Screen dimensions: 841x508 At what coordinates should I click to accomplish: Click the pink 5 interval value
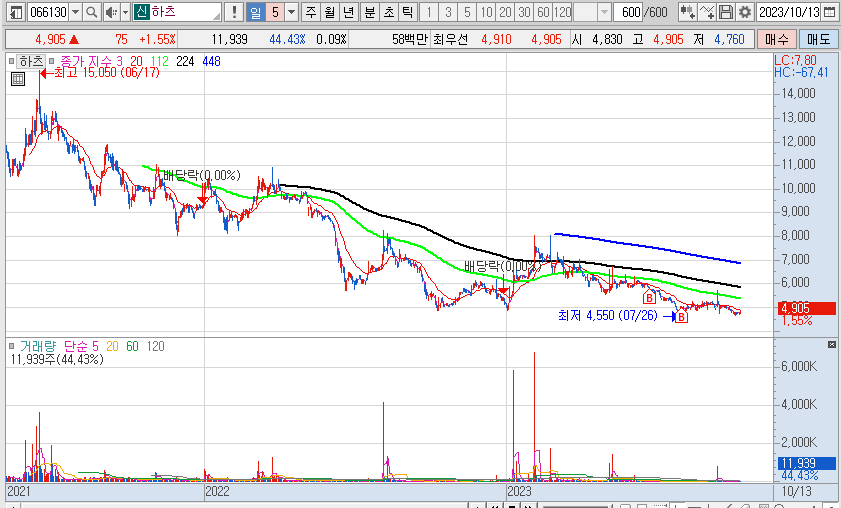(x=275, y=12)
